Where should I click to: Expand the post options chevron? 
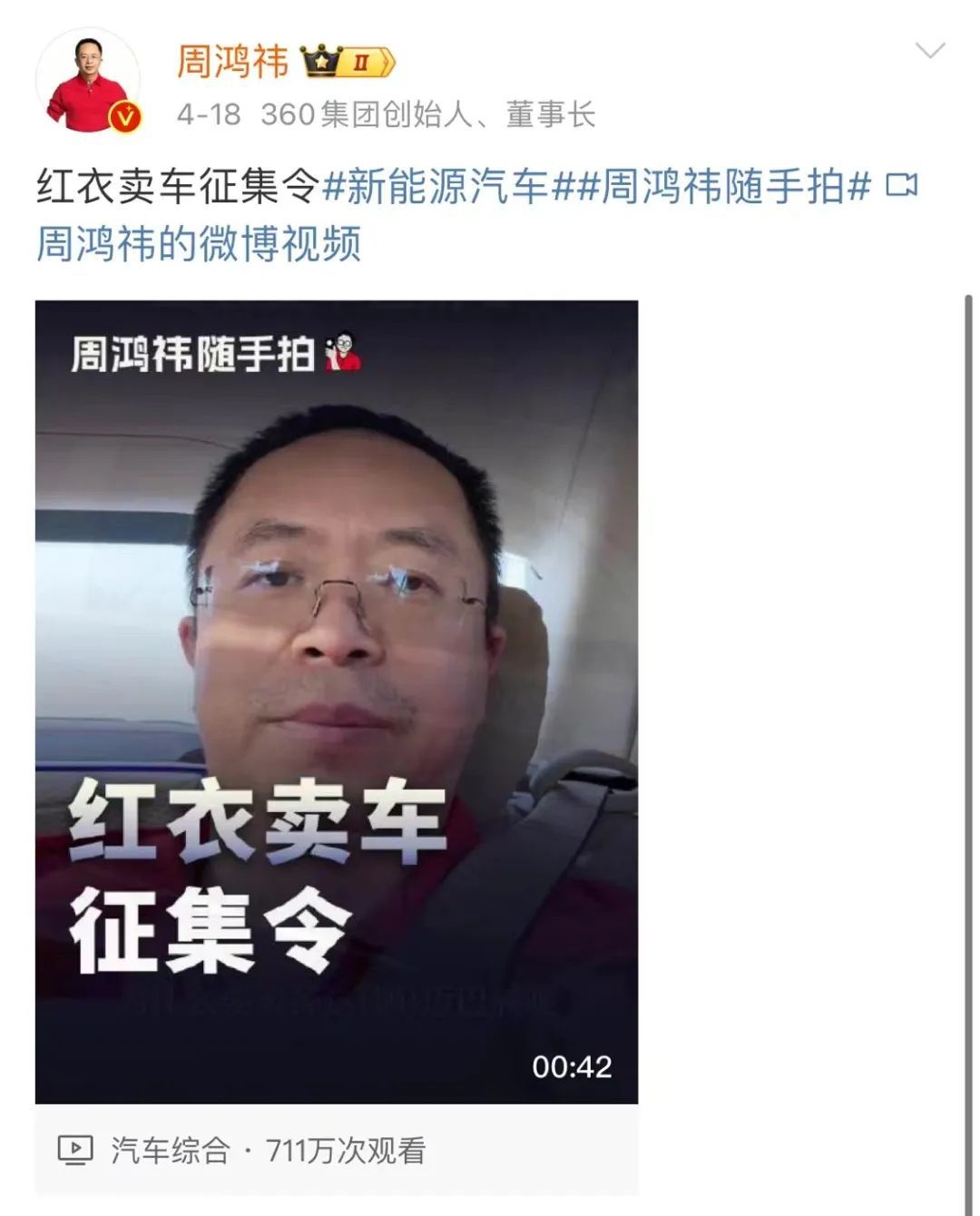[930, 50]
